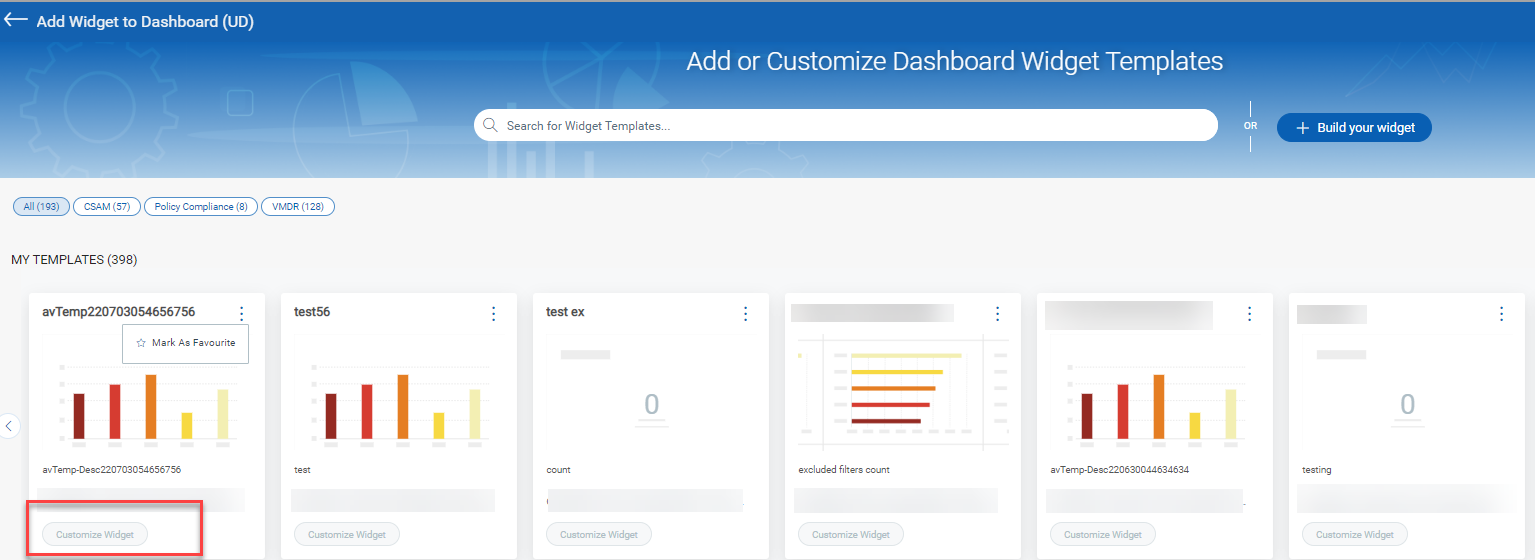The height and width of the screenshot is (560, 1535).
Task: Select the Policy Compliance (8) filter
Action: click(201, 207)
